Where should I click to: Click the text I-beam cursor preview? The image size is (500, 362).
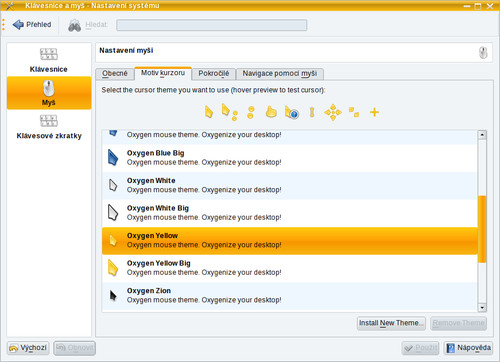tap(312, 112)
